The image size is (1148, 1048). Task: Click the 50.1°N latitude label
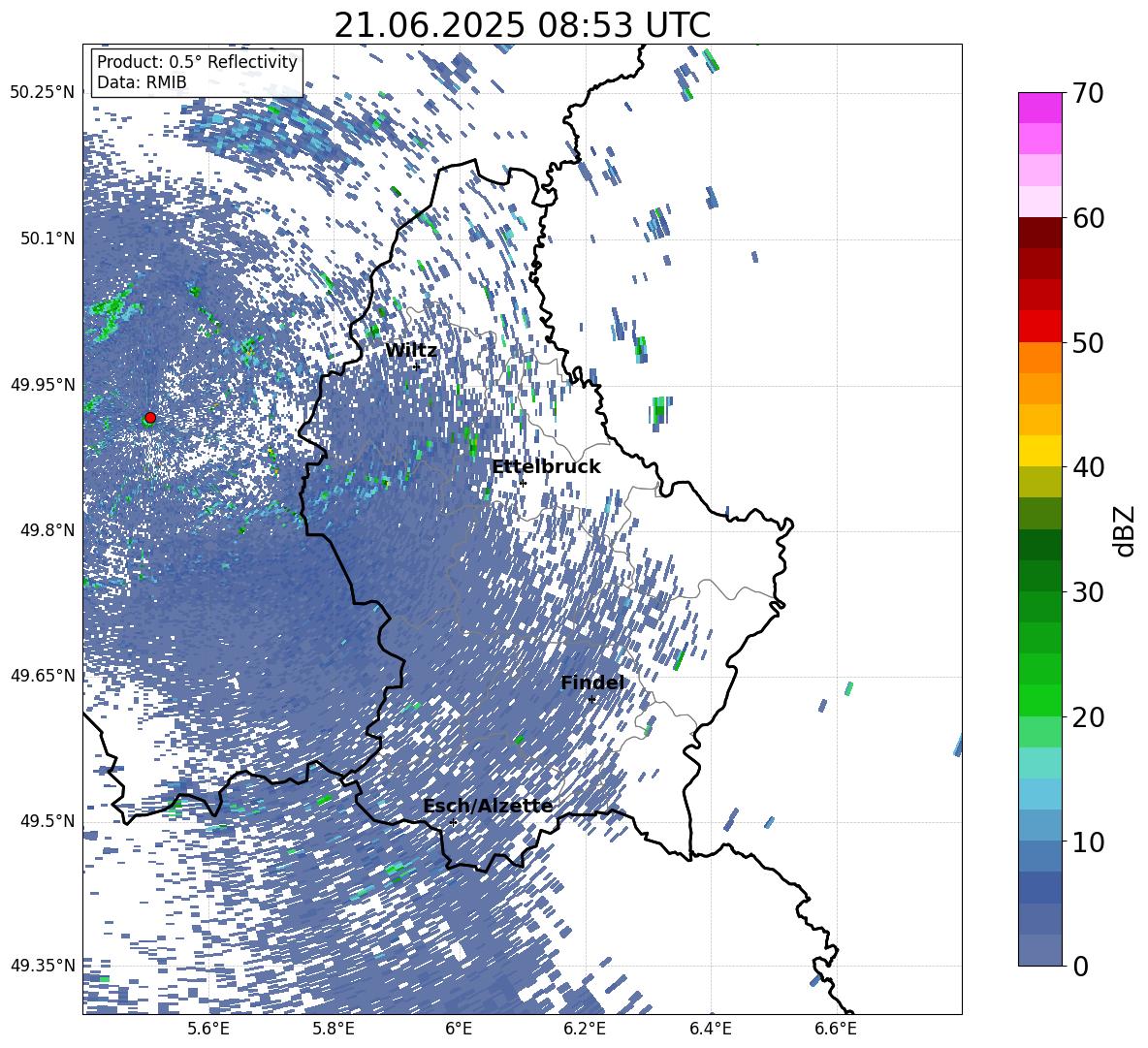point(47,238)
